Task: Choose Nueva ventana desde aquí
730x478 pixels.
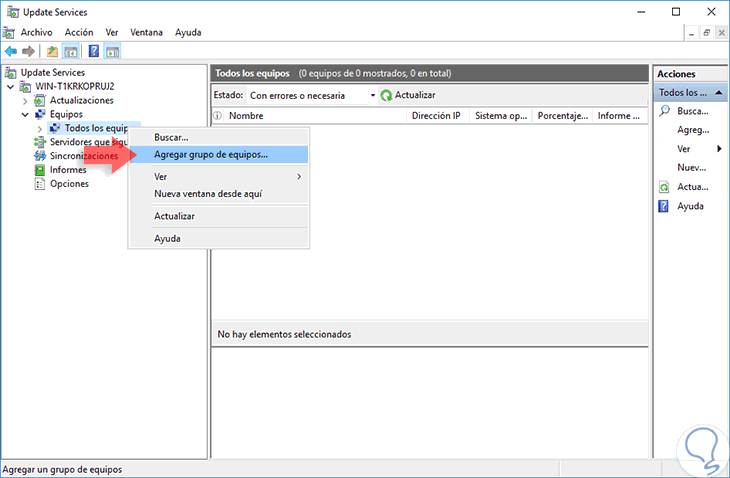Action: pyautogui.click(x=218, y=194)
